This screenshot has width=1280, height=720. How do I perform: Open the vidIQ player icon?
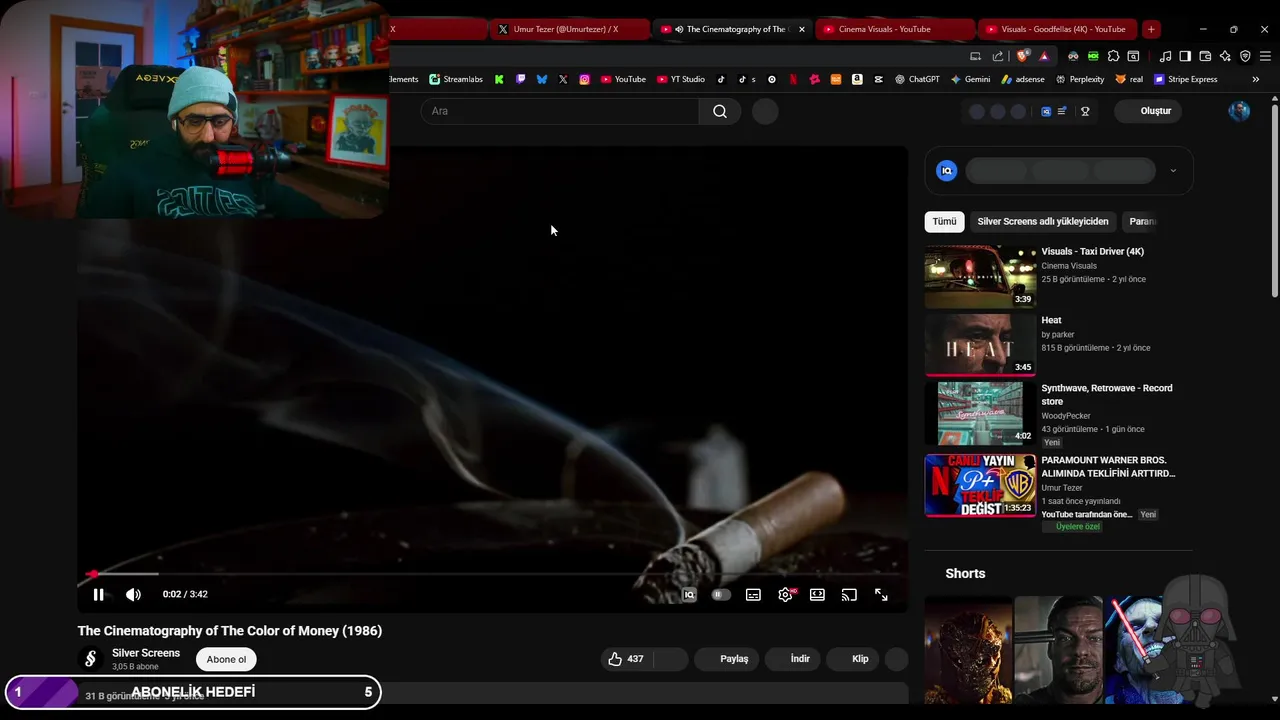click(689, 594)
